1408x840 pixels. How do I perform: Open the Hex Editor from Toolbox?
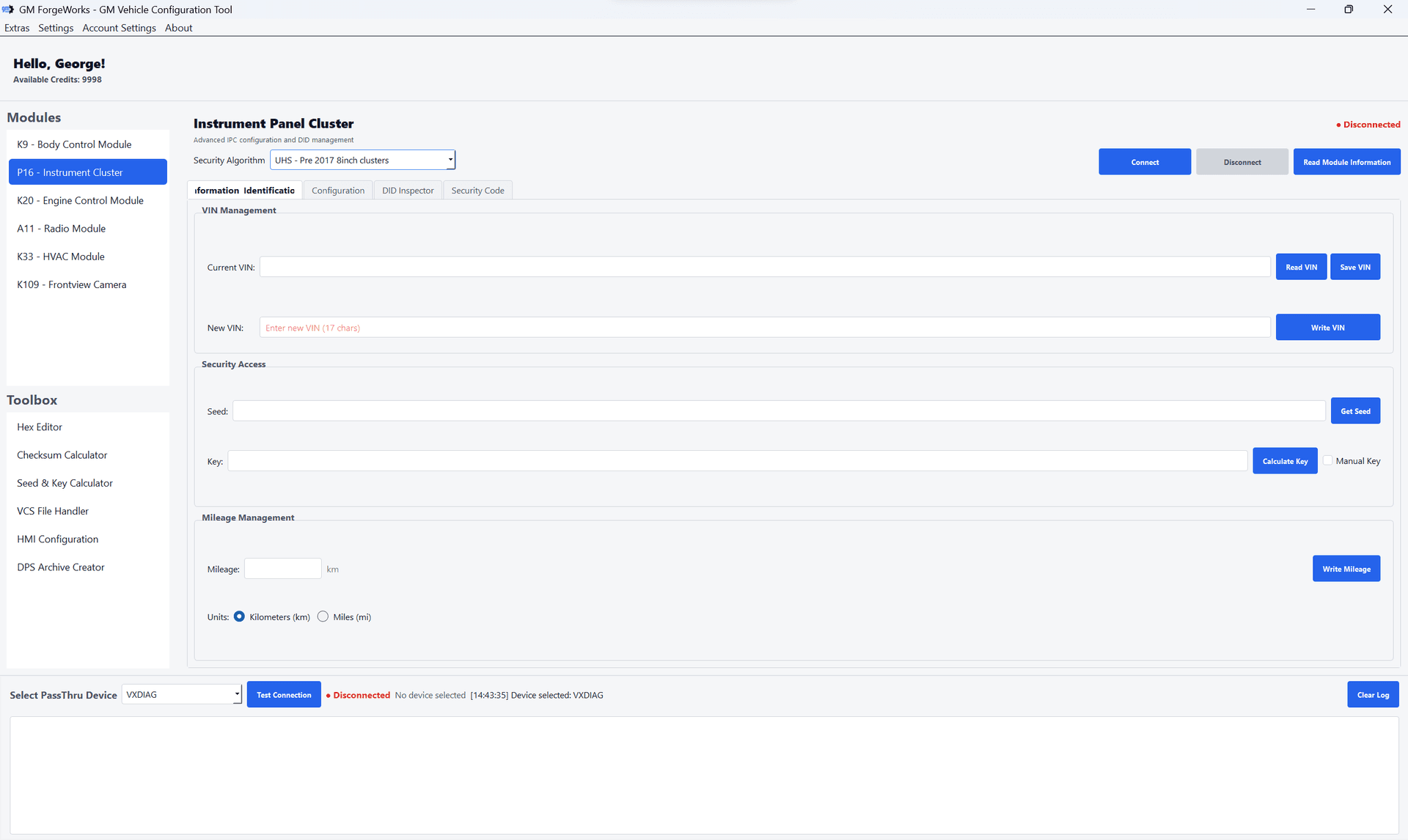click(x=39, y=427)
